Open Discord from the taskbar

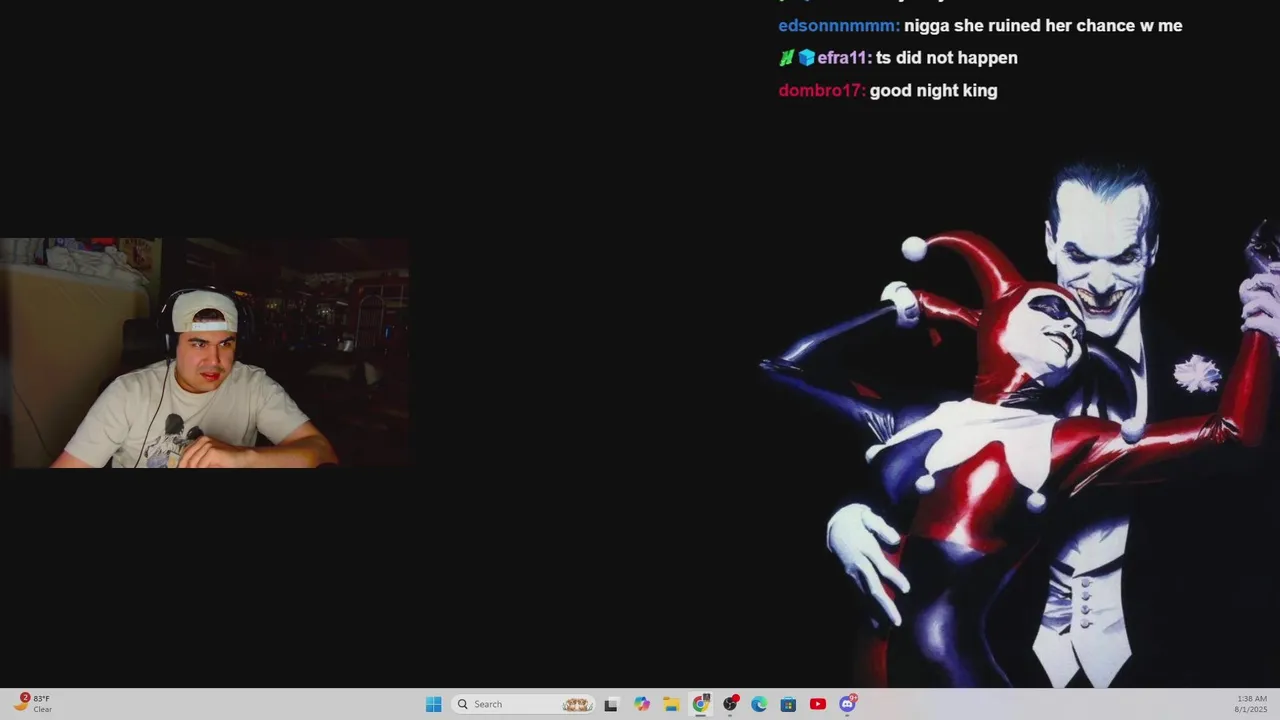tap(848, 704)
